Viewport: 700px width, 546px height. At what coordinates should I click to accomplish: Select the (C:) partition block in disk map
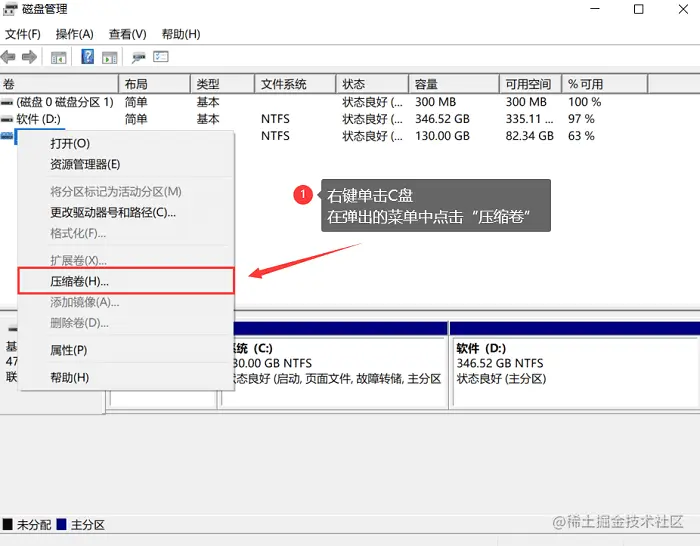coord(339,365)
